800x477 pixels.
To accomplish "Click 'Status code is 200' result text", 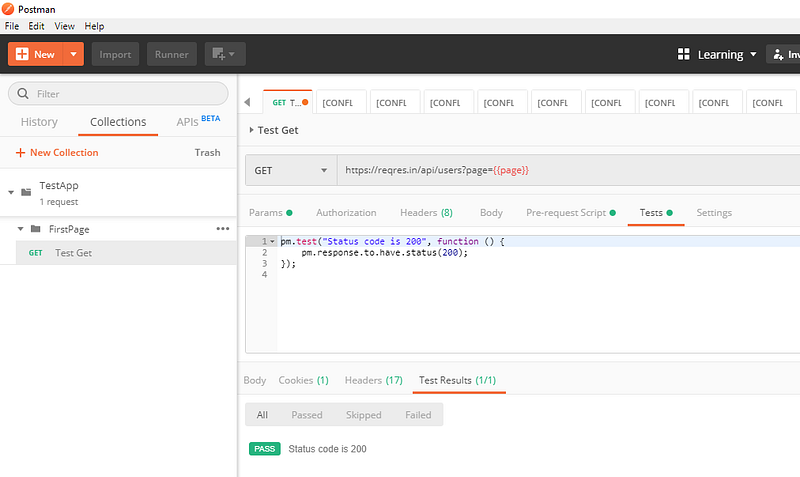I will coord(327,449).
